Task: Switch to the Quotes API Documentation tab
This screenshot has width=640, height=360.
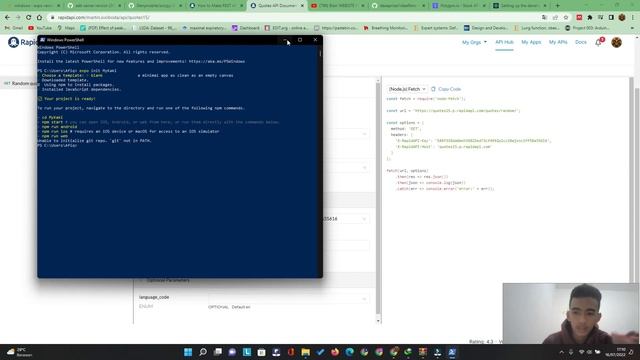Action: coord(276,6)
